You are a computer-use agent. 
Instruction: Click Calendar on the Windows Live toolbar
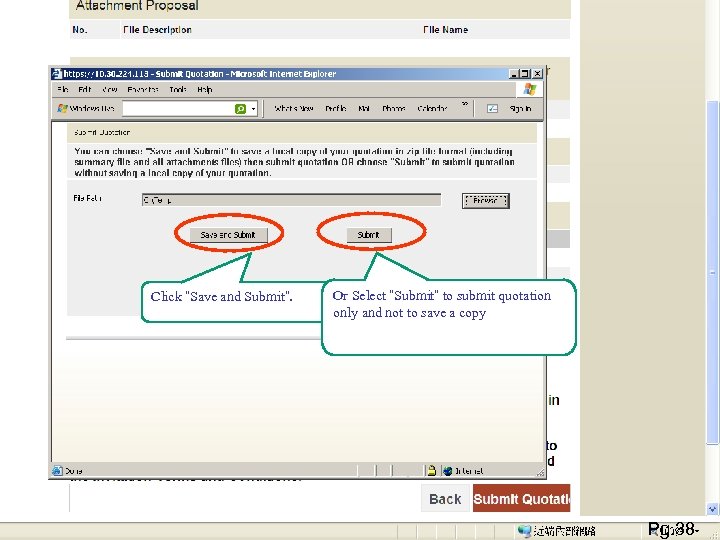[432, 109]
